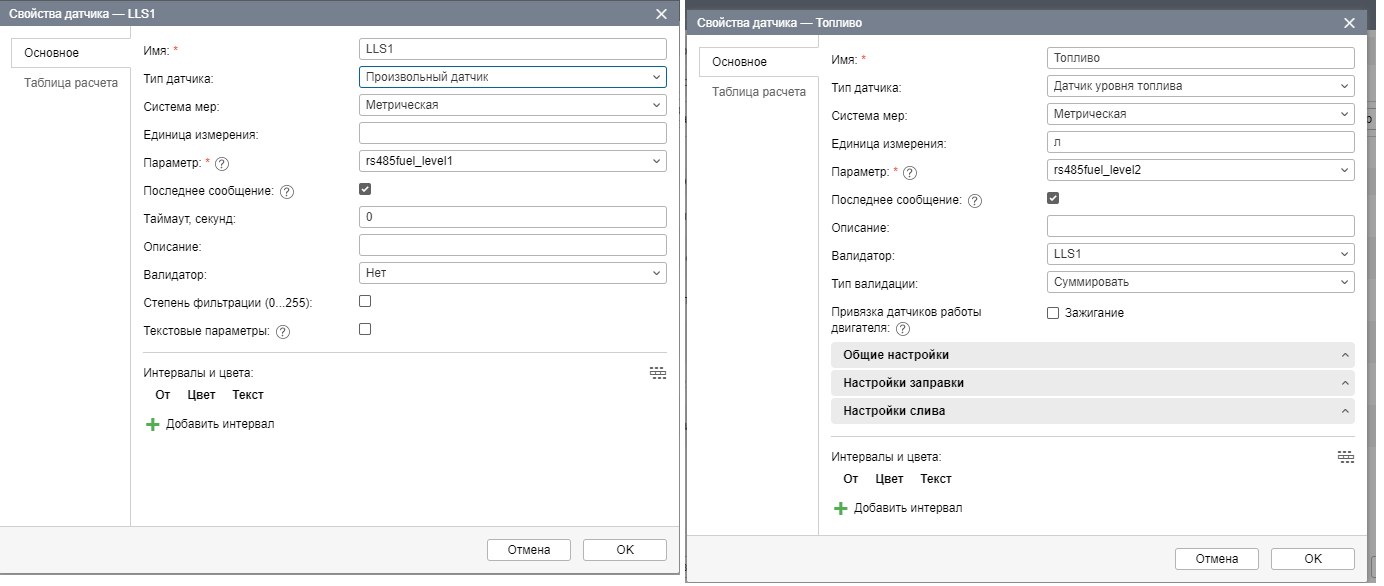Click intervals grid icon in LLS1 dialog

(657, 373)
